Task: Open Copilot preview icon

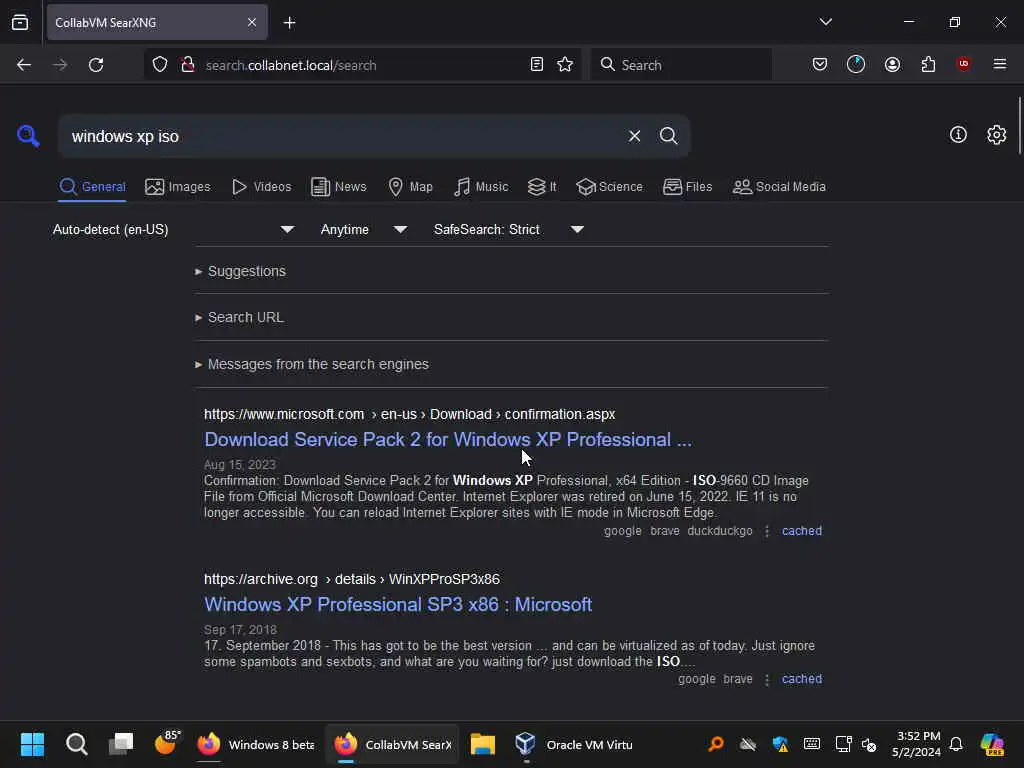Action: pos(992,744)
